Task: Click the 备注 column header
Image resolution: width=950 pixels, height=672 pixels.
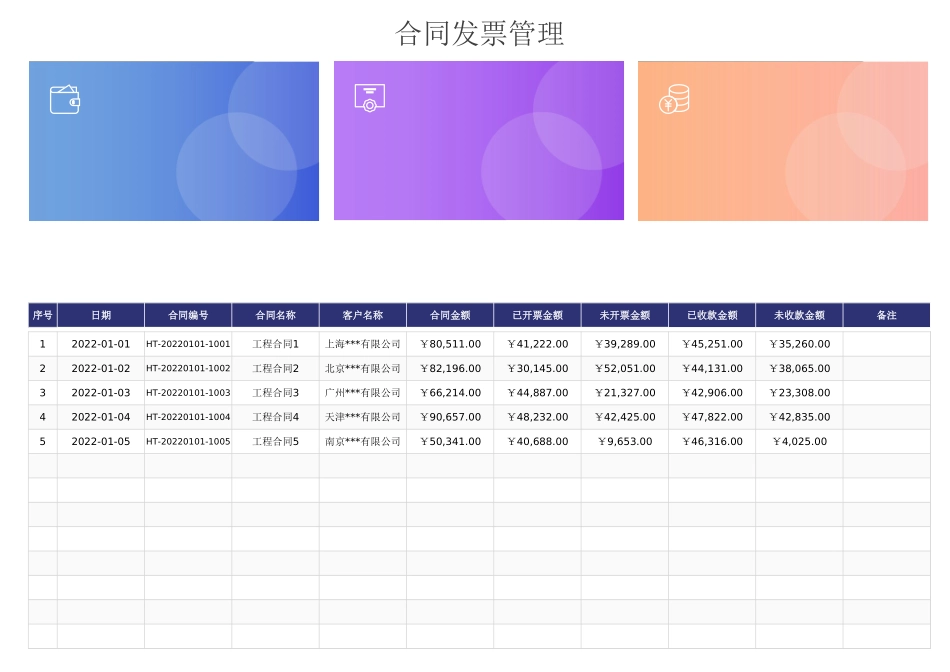Action: [x=889, y=314]
